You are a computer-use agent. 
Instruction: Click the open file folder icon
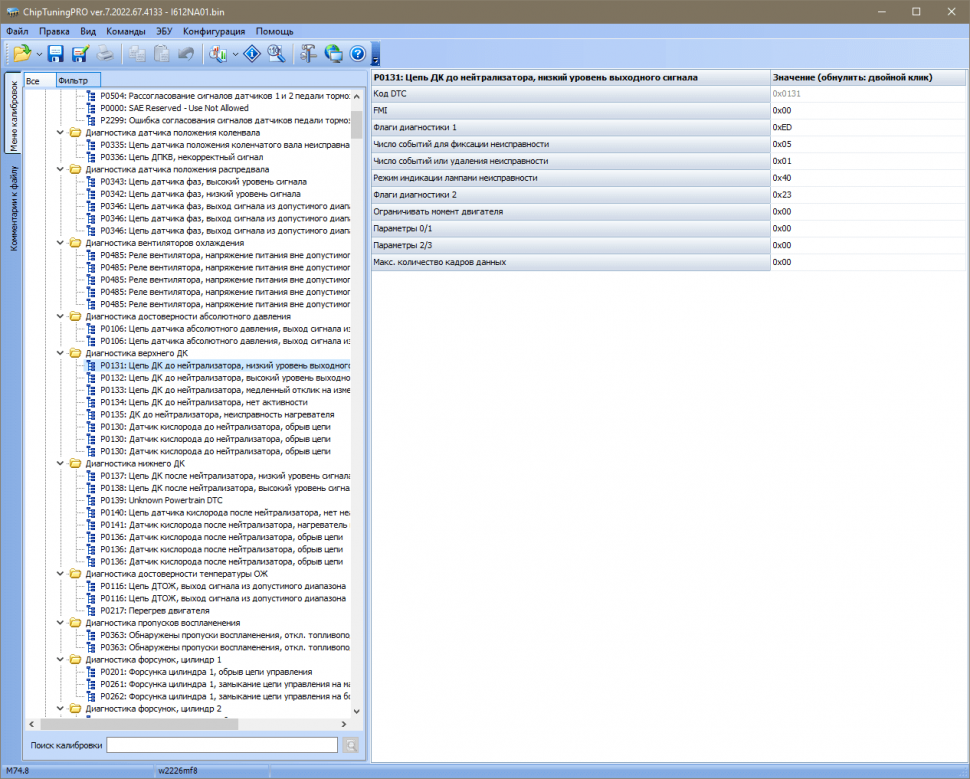22,54
